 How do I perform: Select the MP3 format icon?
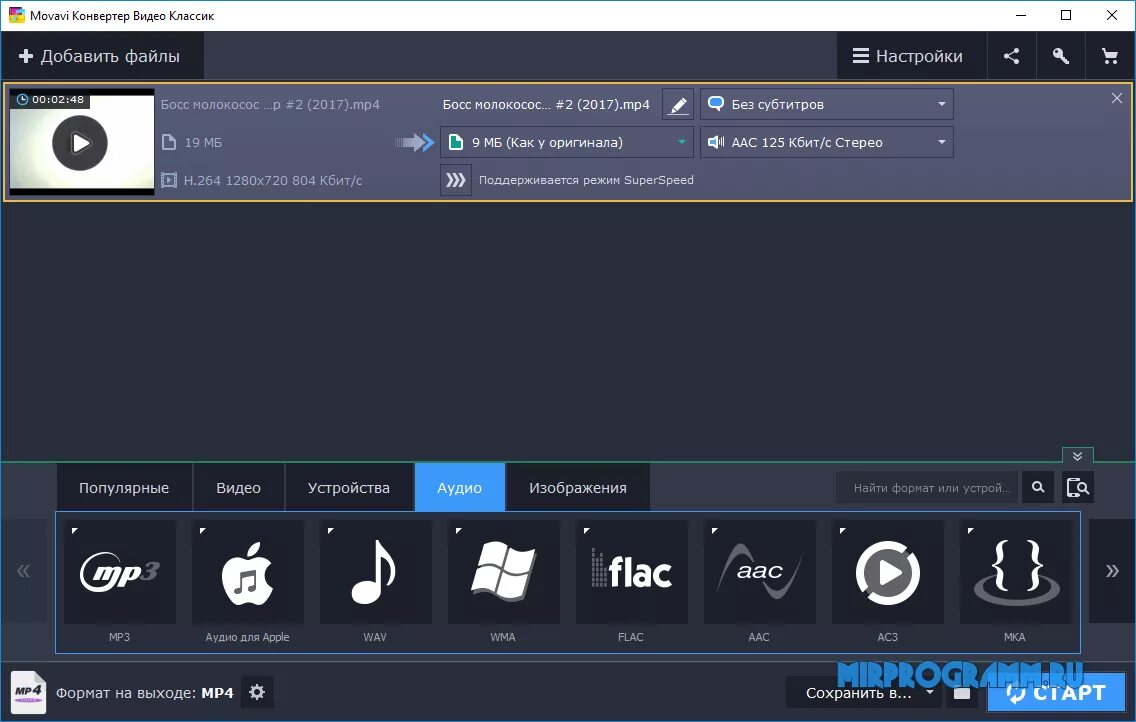pos(120,571)
